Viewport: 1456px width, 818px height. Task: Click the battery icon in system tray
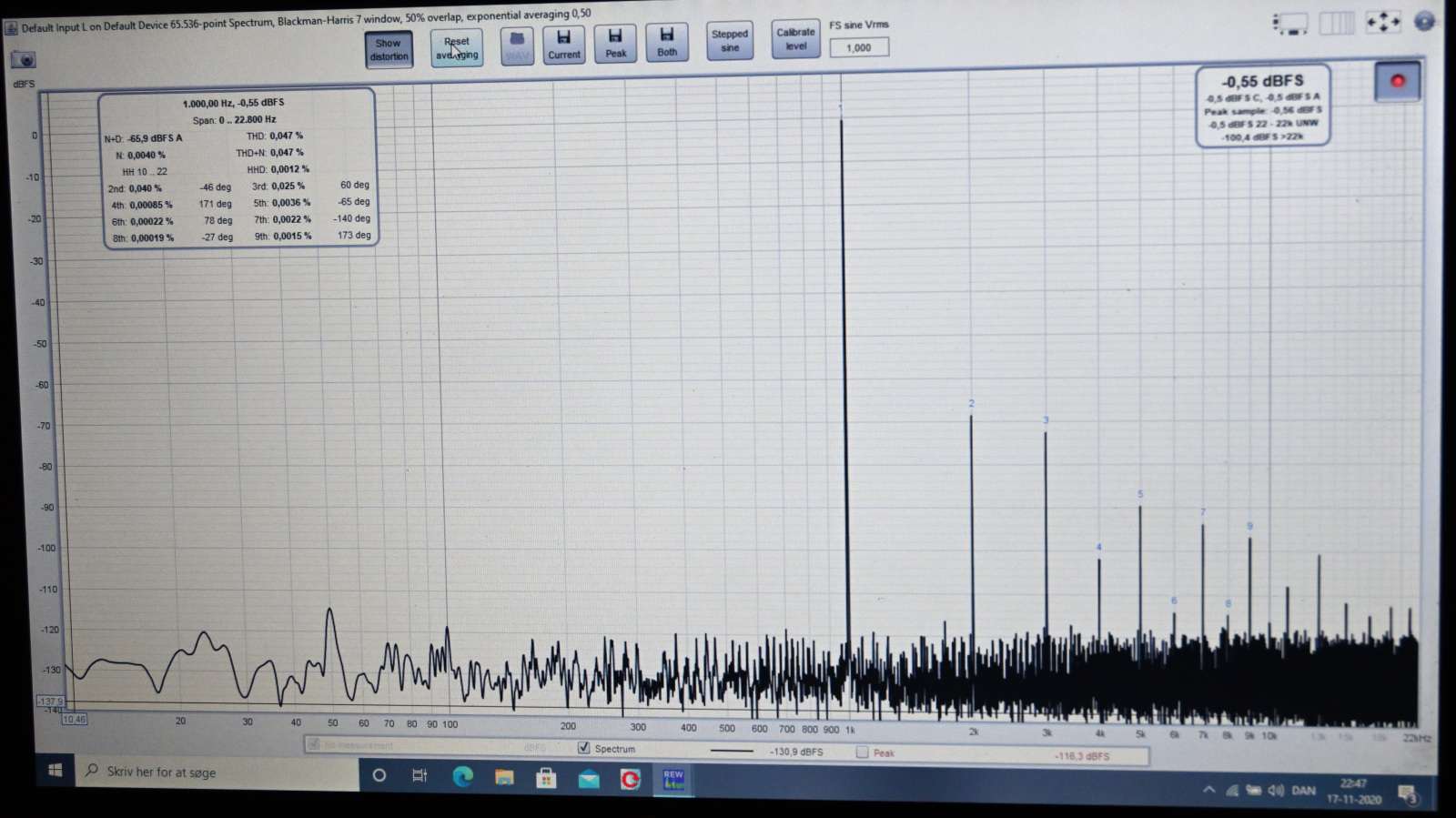tap(1254, 790)
